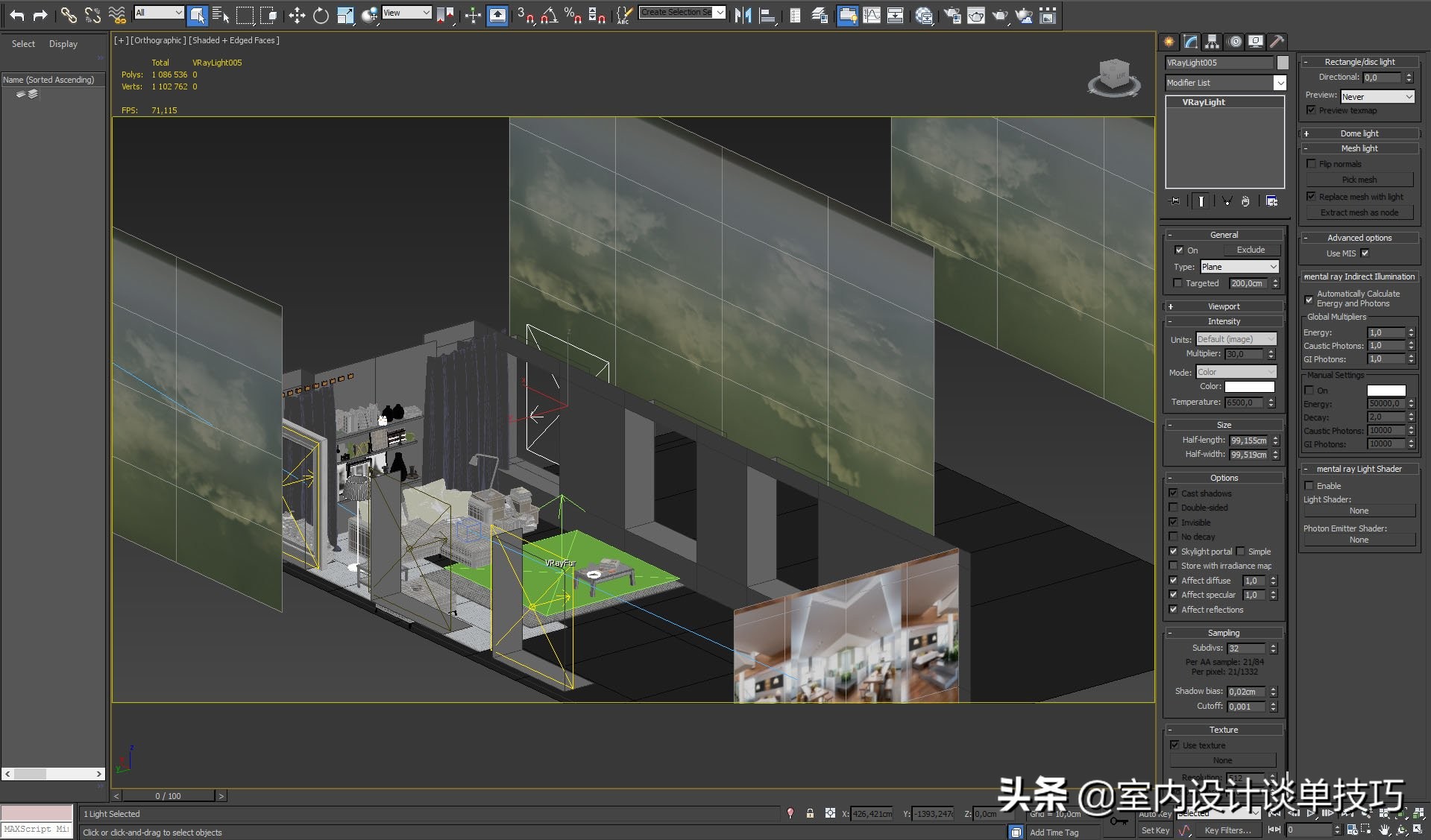Open the Utilities hammer tab
Image resolution: width=1431 pixels, height=840 pixels.
(x=1277, y=42)
